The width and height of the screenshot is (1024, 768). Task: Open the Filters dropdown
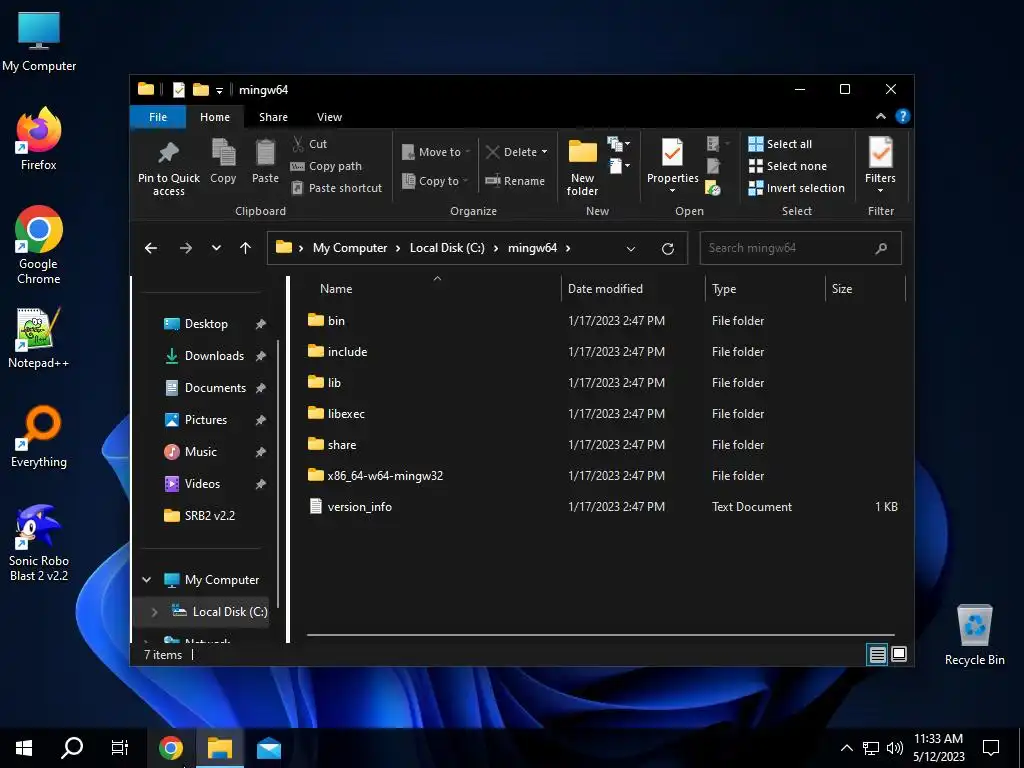point(880,167)
